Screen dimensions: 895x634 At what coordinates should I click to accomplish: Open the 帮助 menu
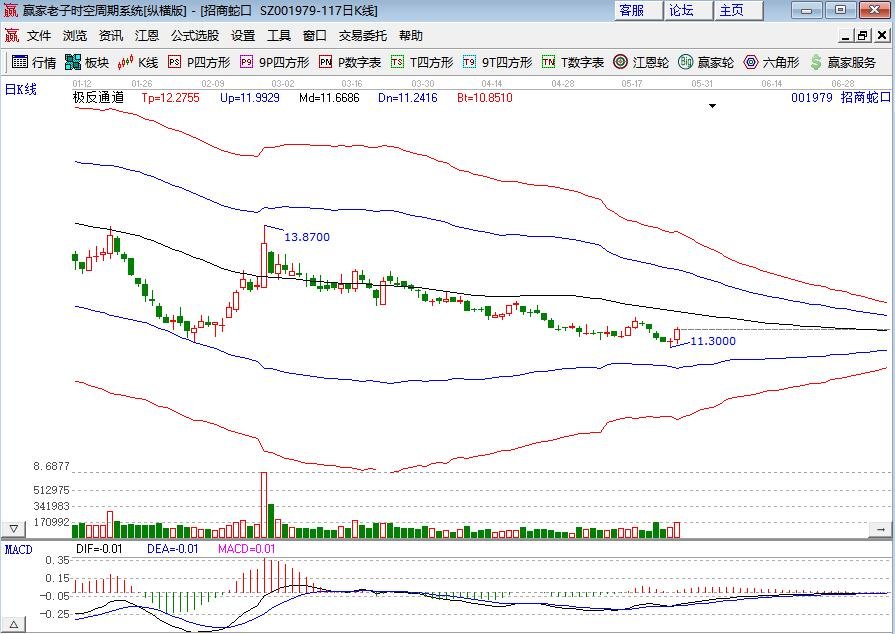click(410, 35)
